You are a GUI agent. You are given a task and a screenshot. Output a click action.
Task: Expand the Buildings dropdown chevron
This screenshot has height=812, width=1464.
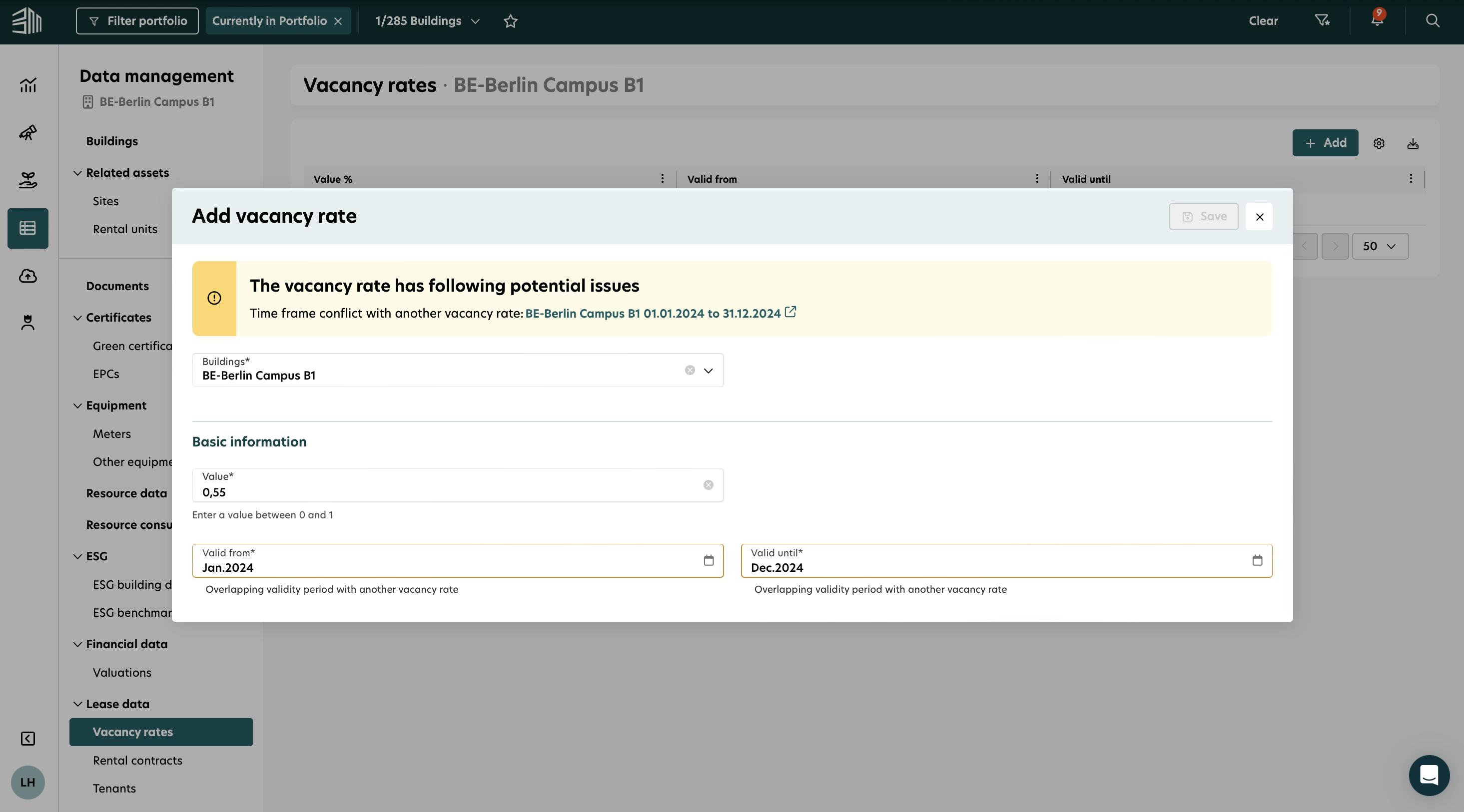(x=708, y=371)
